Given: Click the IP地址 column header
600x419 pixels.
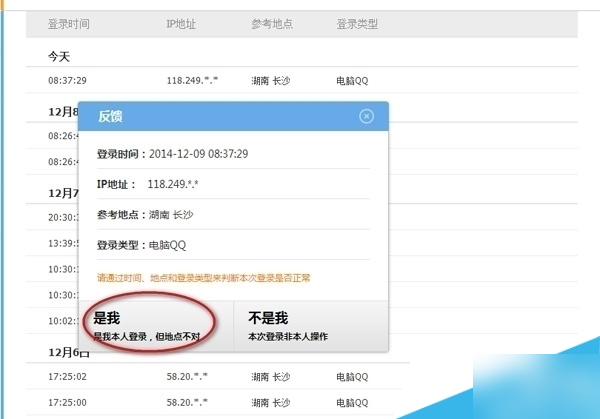Looking at the screenshot, I should pos(181,24).
